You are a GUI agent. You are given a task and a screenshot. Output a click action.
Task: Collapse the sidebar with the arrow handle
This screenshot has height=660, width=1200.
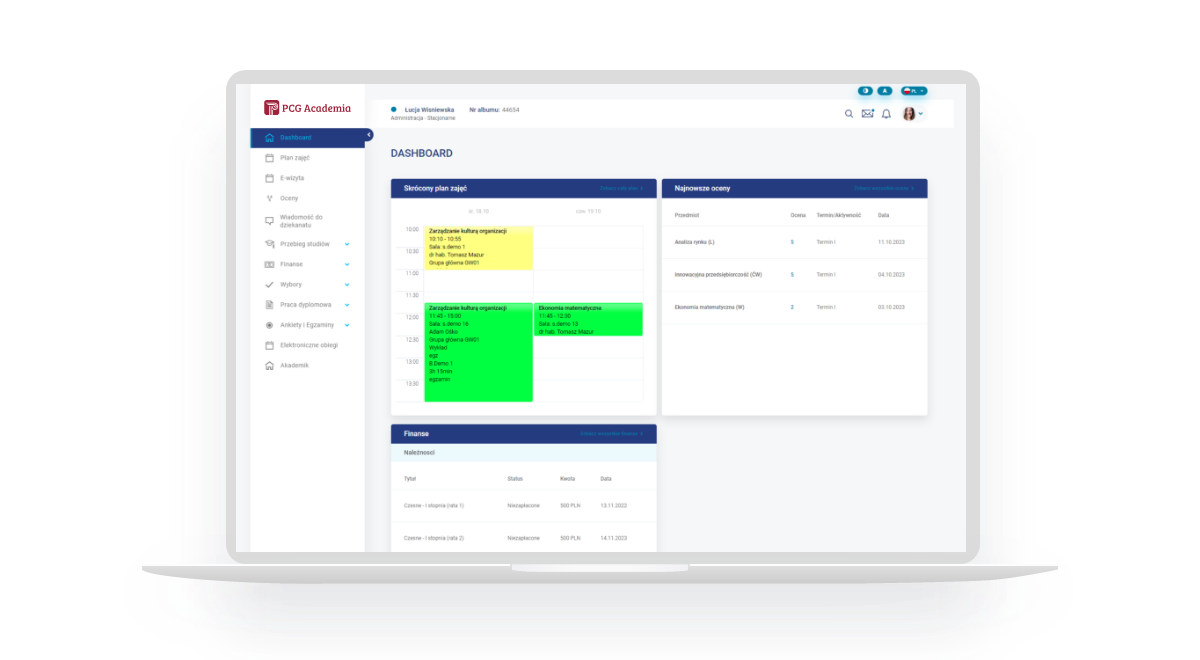coord(368,134)
